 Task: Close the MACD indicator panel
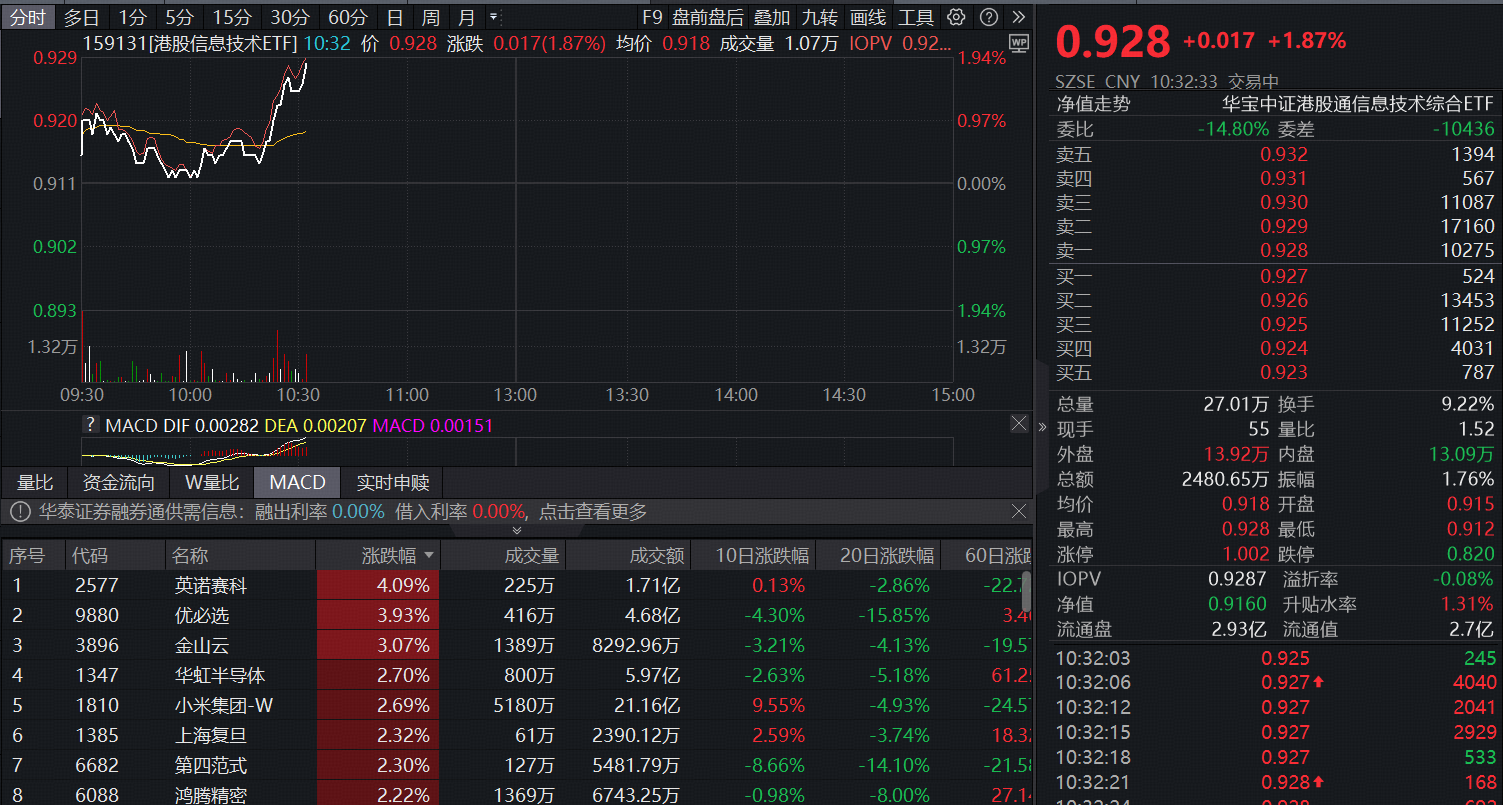[1018, 424]
